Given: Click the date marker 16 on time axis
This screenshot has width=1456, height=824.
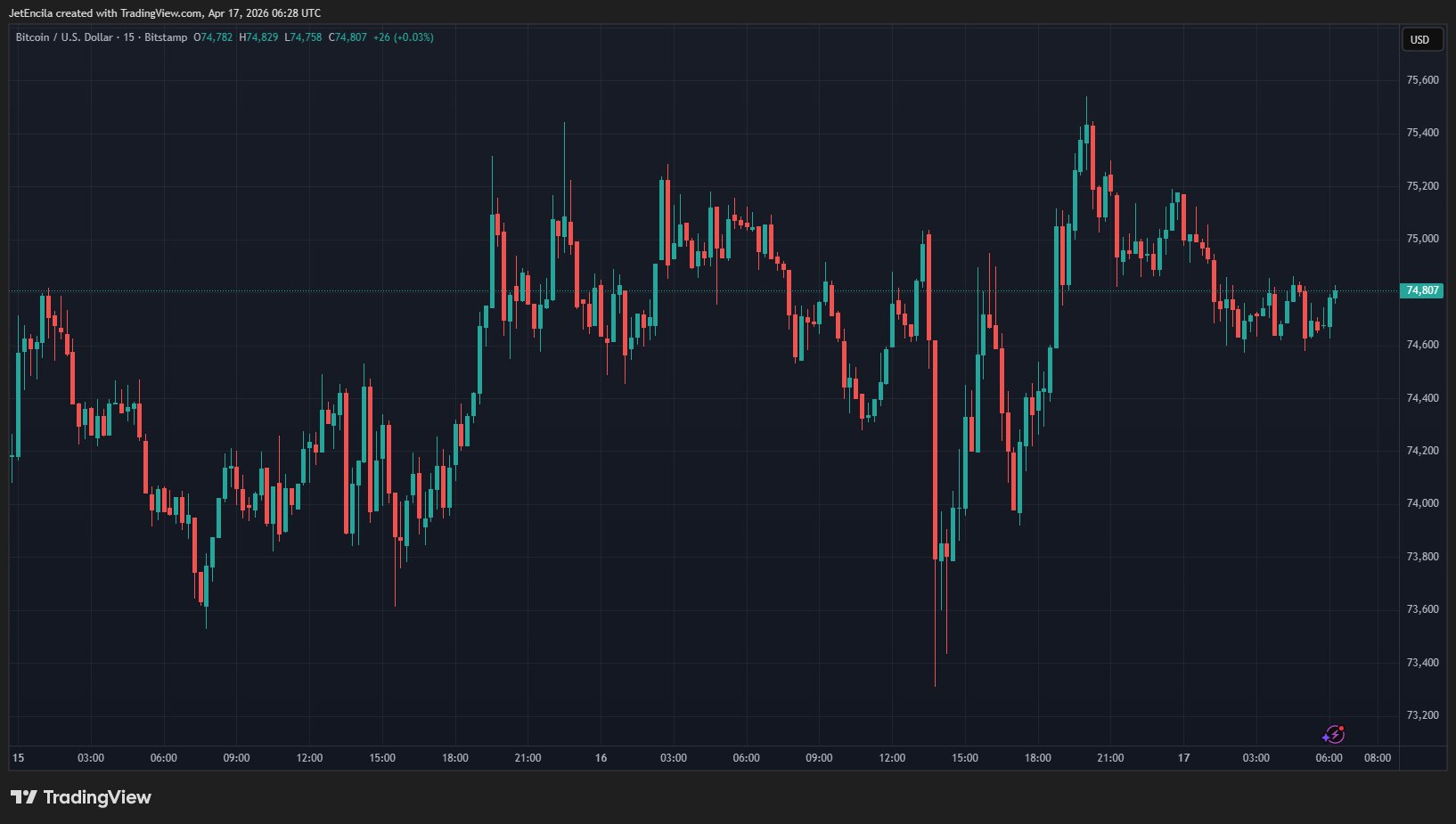Looking at the screenshot, I should pos(601,758).
